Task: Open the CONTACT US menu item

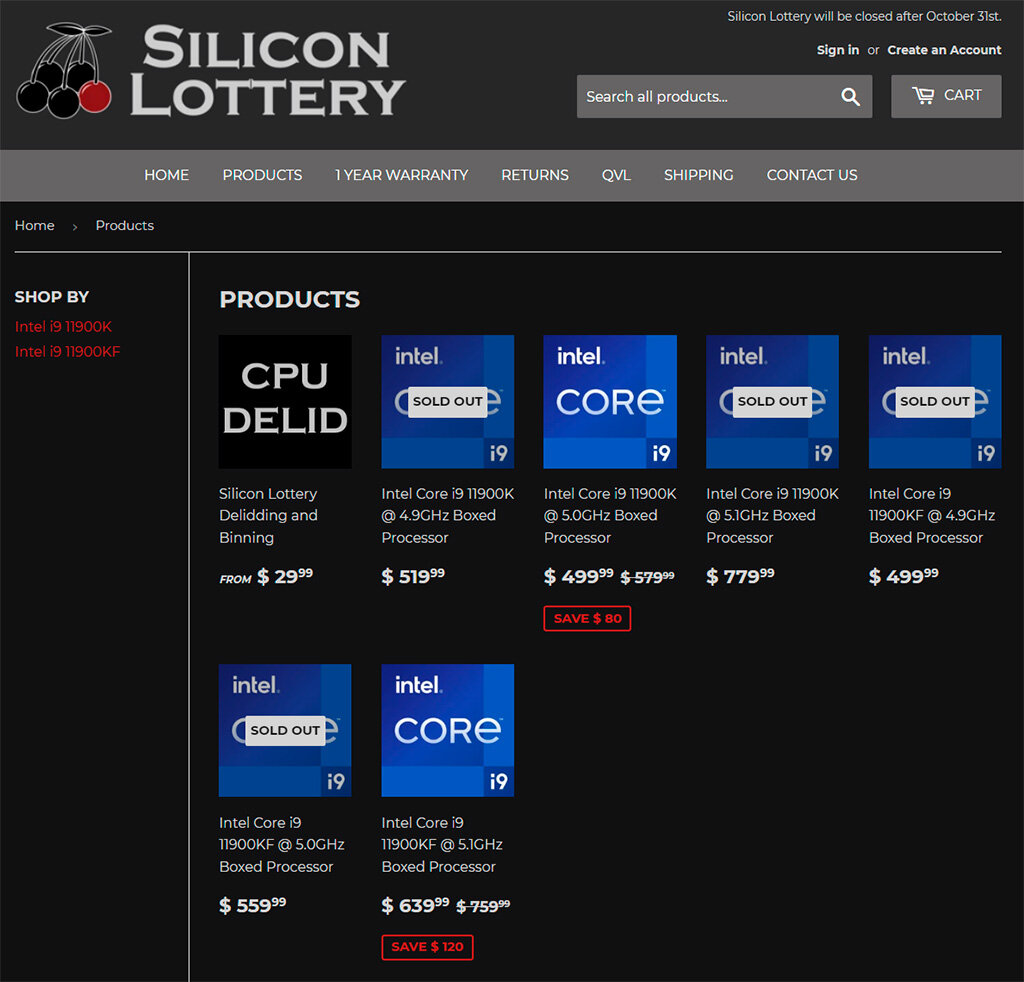Action: coord(812,175)
